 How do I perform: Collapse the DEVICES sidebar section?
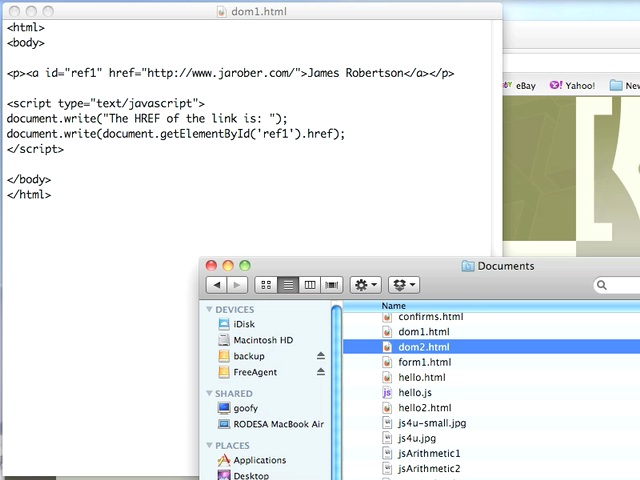209,309
